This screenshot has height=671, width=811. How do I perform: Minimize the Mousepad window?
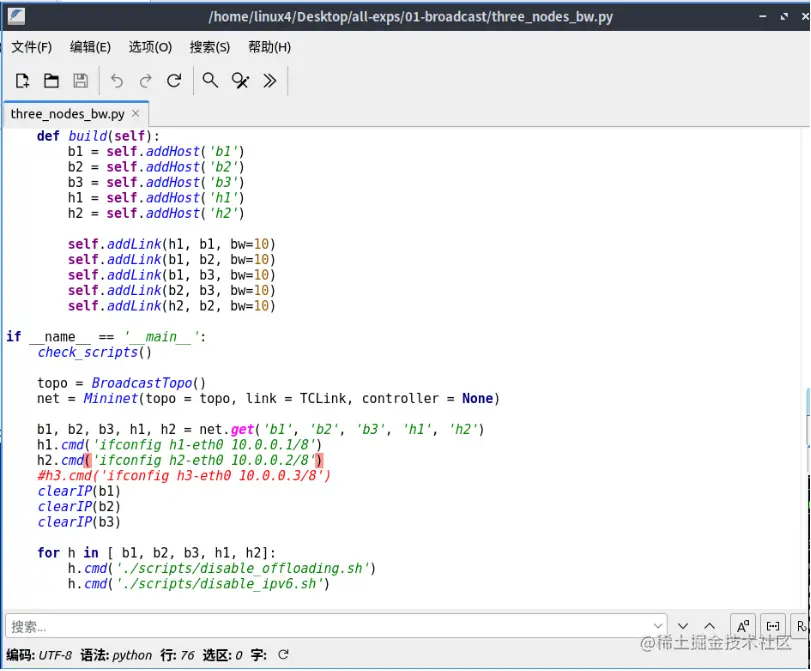762,17
